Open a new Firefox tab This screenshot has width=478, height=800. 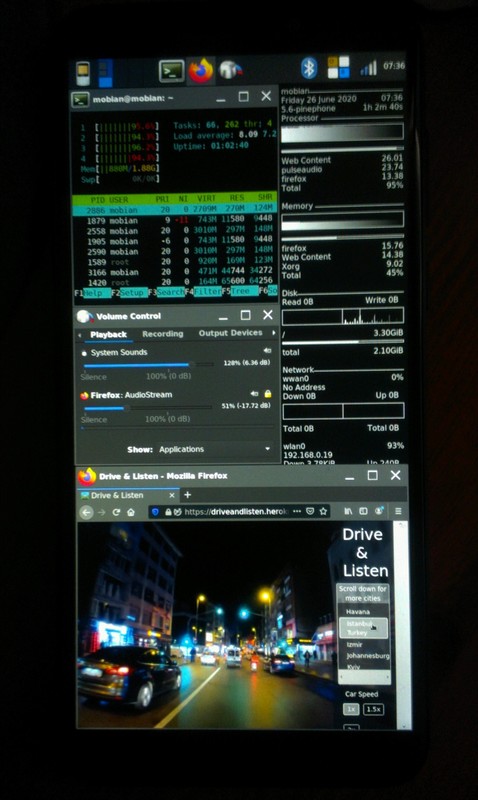coord(188,495)
